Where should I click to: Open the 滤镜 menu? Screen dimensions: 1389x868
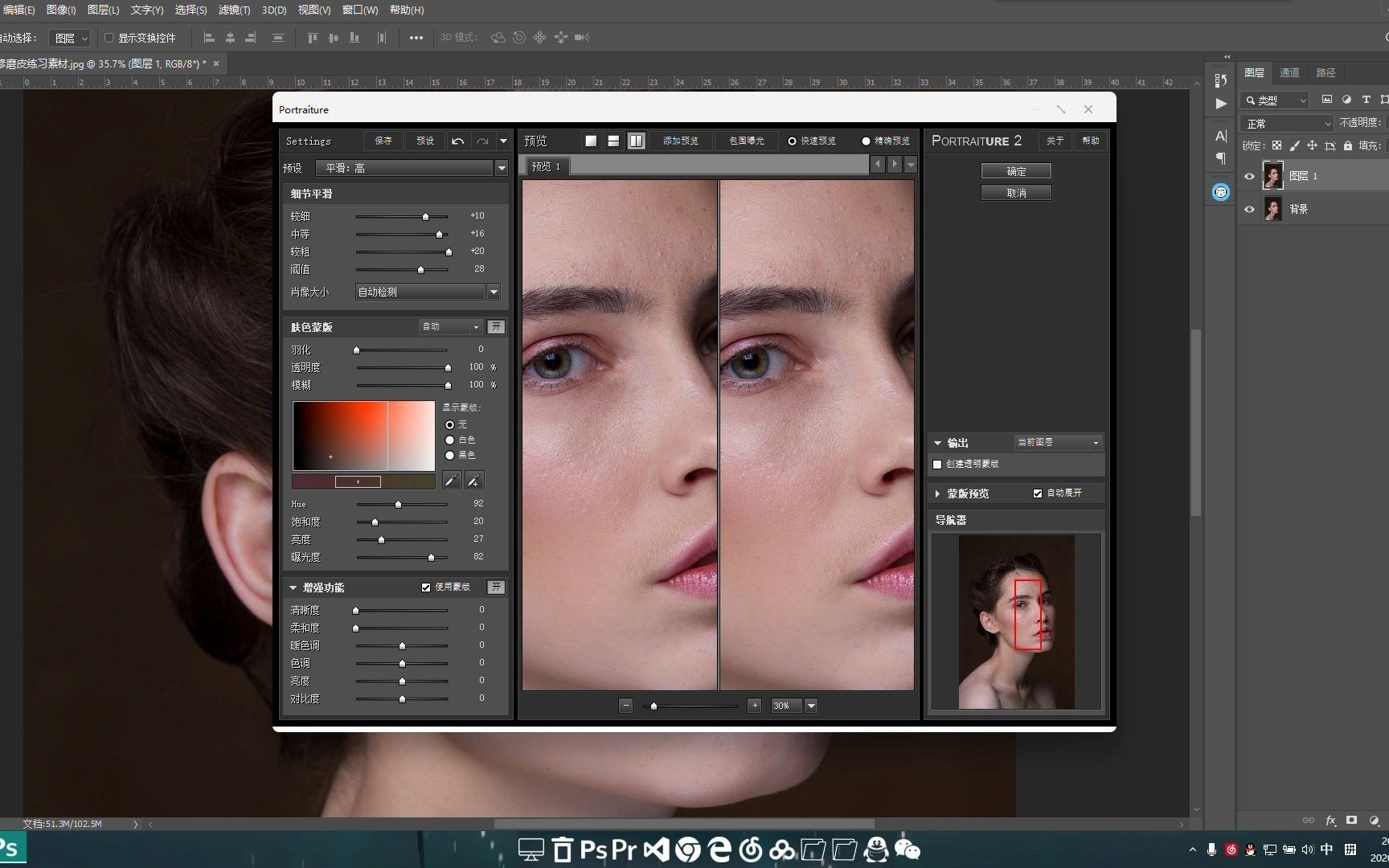point(234,10)
